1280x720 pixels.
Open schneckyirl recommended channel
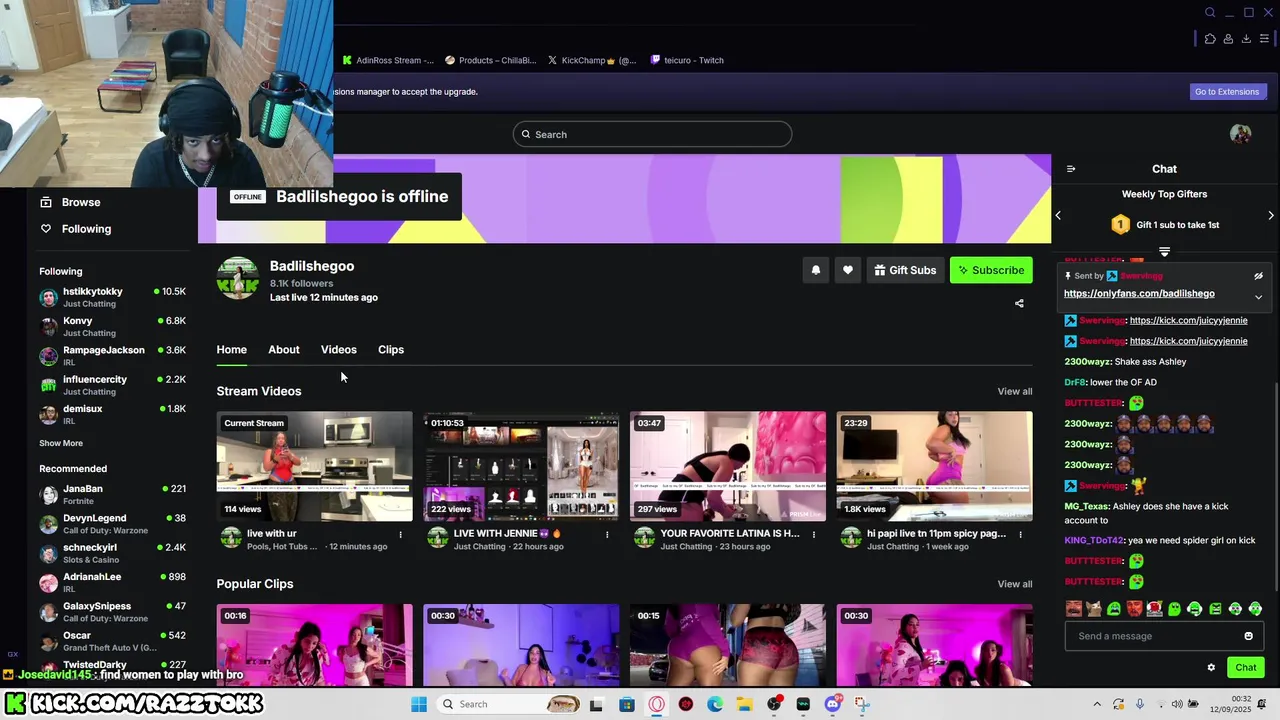tap(112, 553)
